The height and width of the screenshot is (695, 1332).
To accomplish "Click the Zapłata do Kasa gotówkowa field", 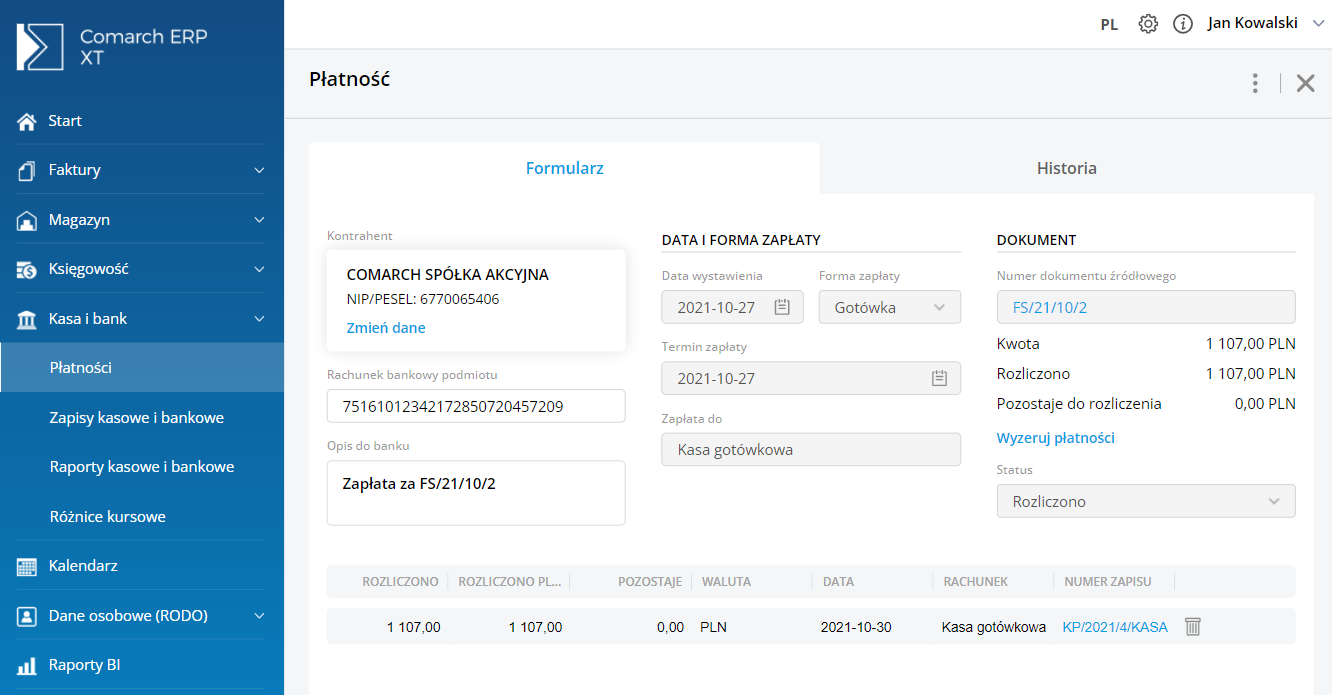I will 811,450.
